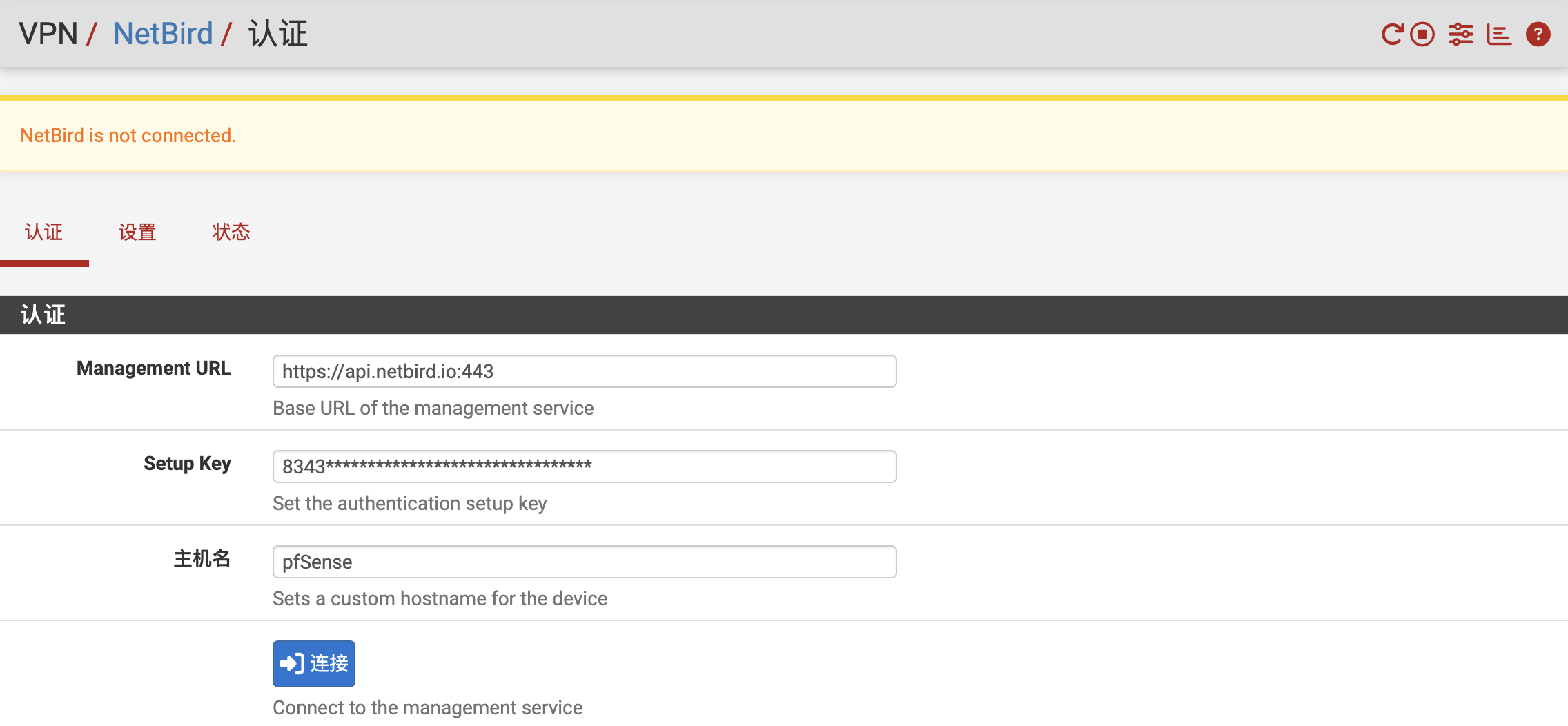Stop the NetBird service icon
This screenshot has width=1568, height=726.
coord(1422,34)
